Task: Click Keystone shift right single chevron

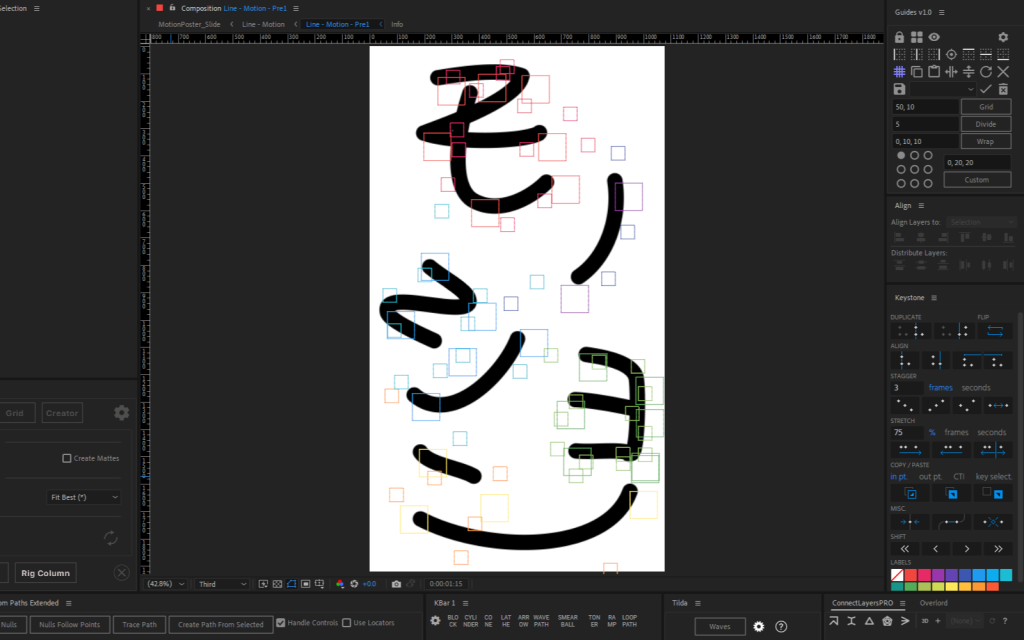Action: point(967,549)
